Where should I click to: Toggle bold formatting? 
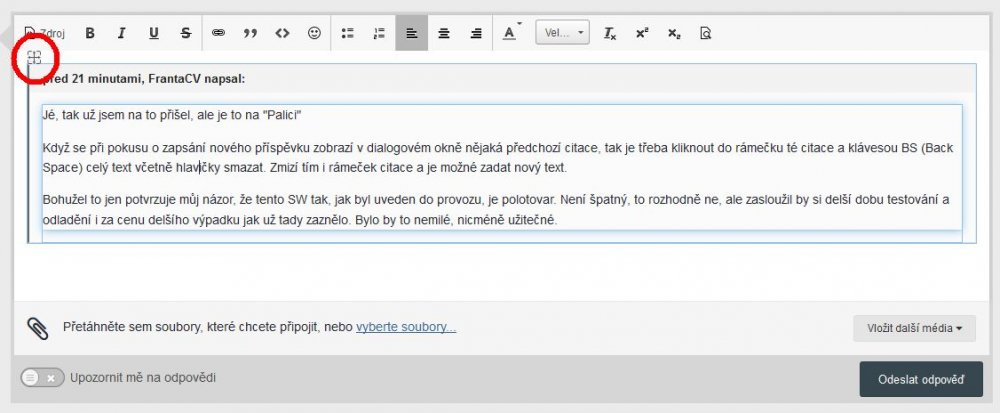(x=90, y=33)
